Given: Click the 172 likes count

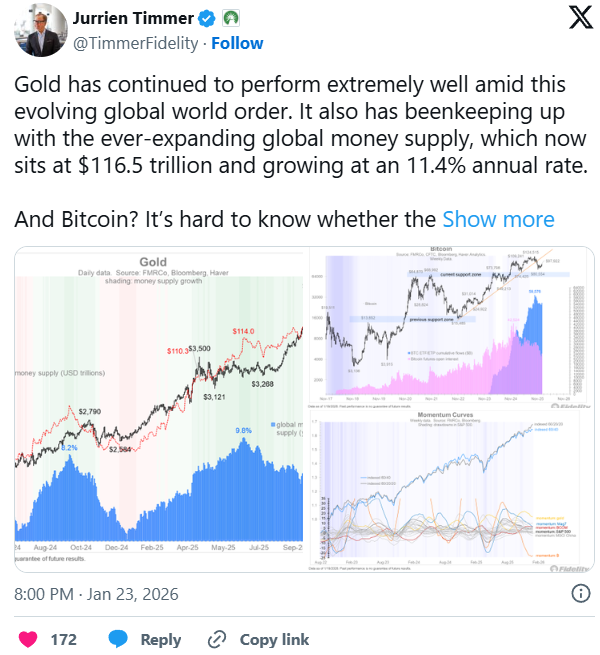Looking at the screenshot, I should pyautogui.click(x=63, y=639).
